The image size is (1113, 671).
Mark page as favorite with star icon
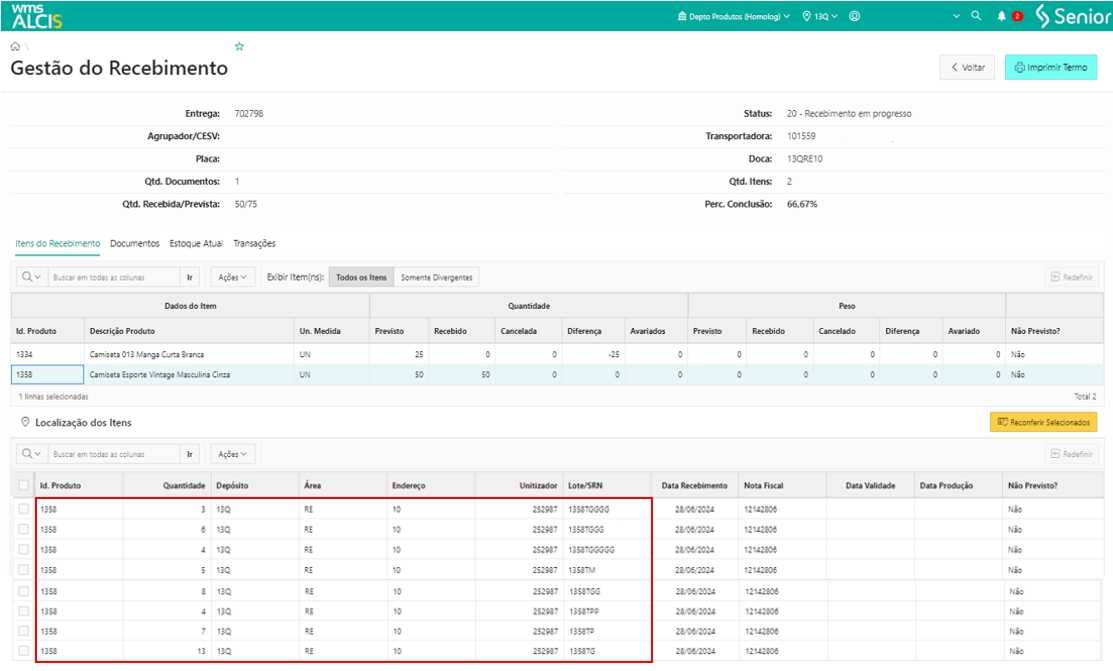(239, 47)
